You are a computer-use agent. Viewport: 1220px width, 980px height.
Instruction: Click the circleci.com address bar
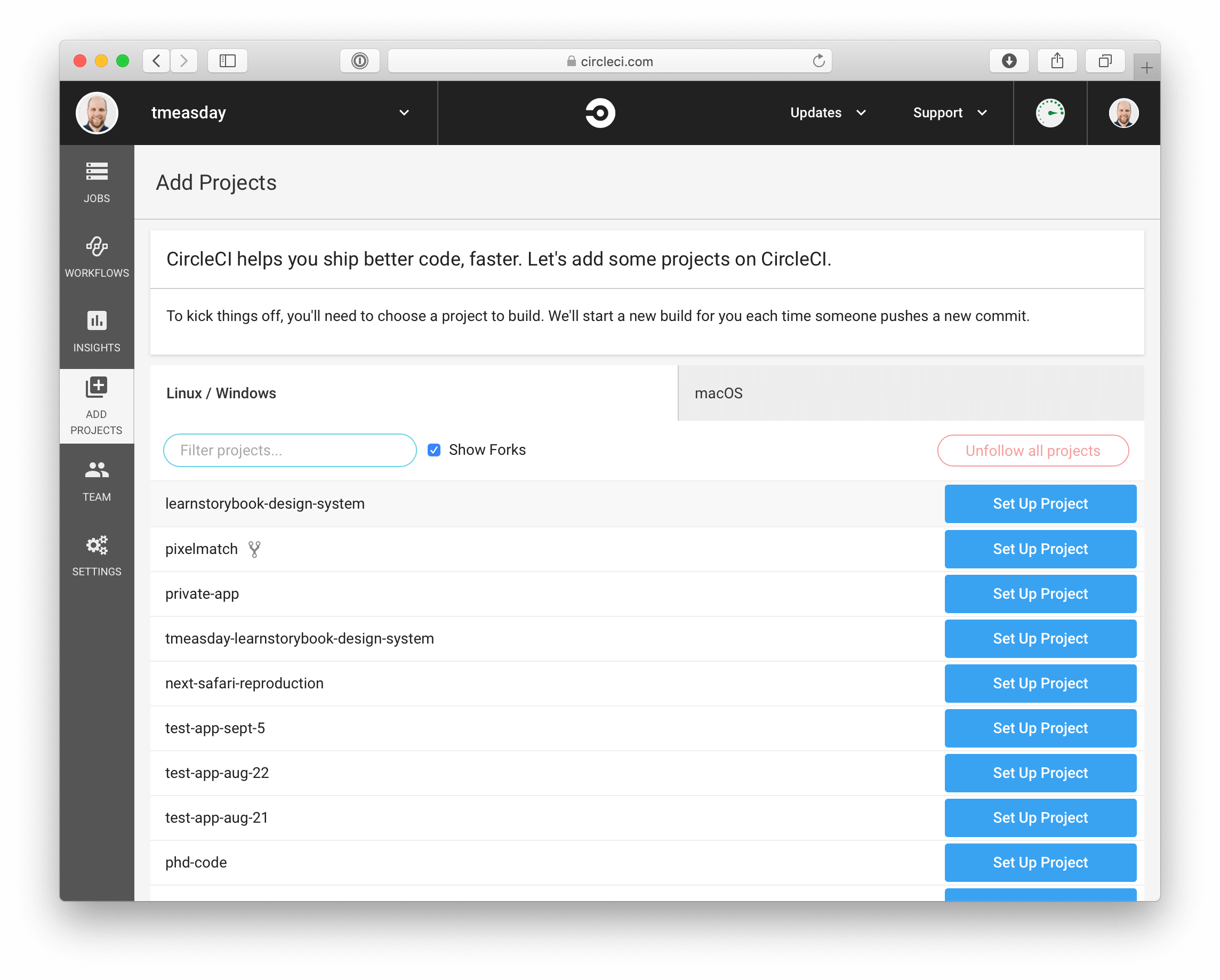[x=609, y=61]
